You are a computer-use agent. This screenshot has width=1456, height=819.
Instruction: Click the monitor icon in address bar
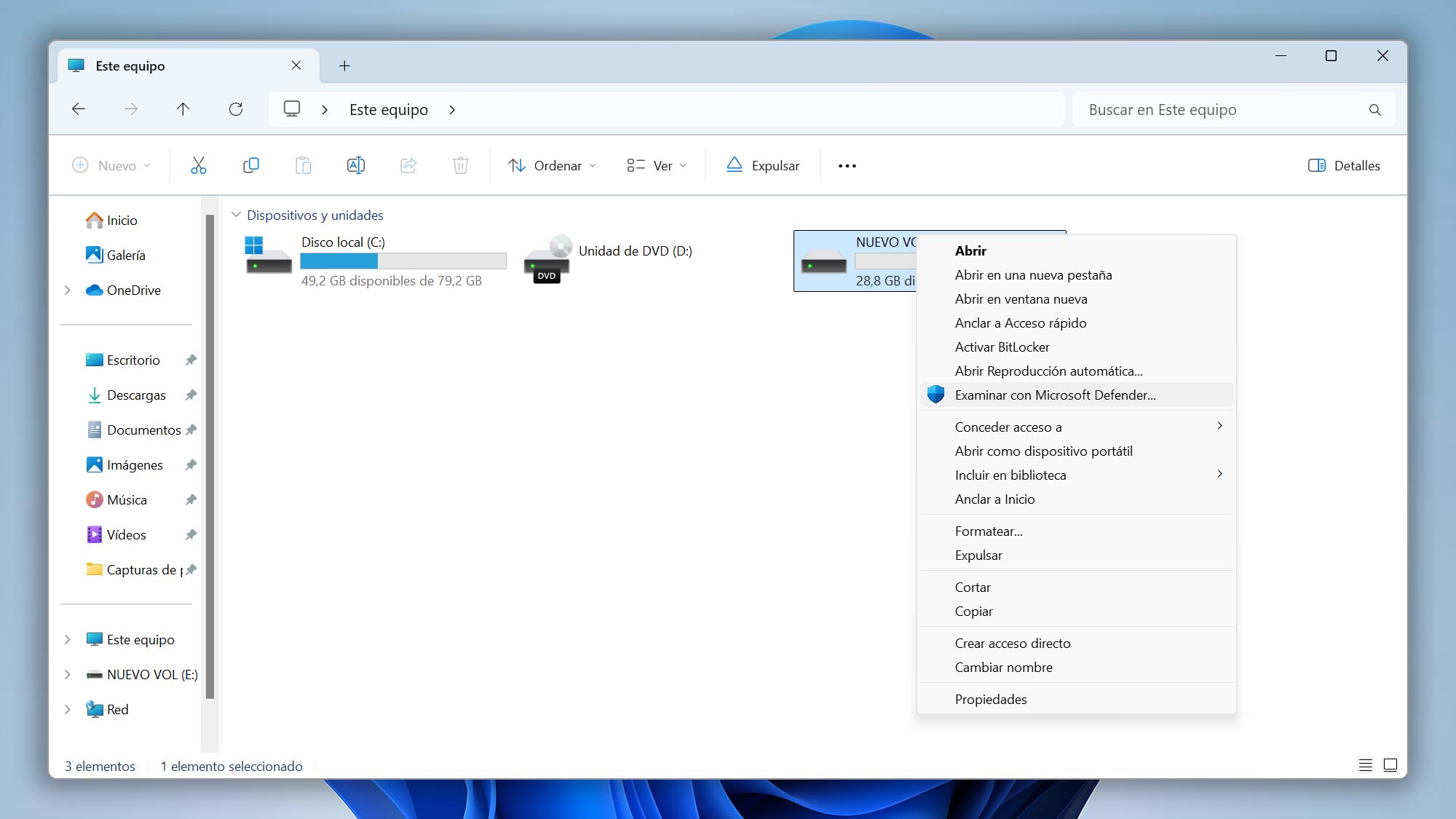point(292,109)
